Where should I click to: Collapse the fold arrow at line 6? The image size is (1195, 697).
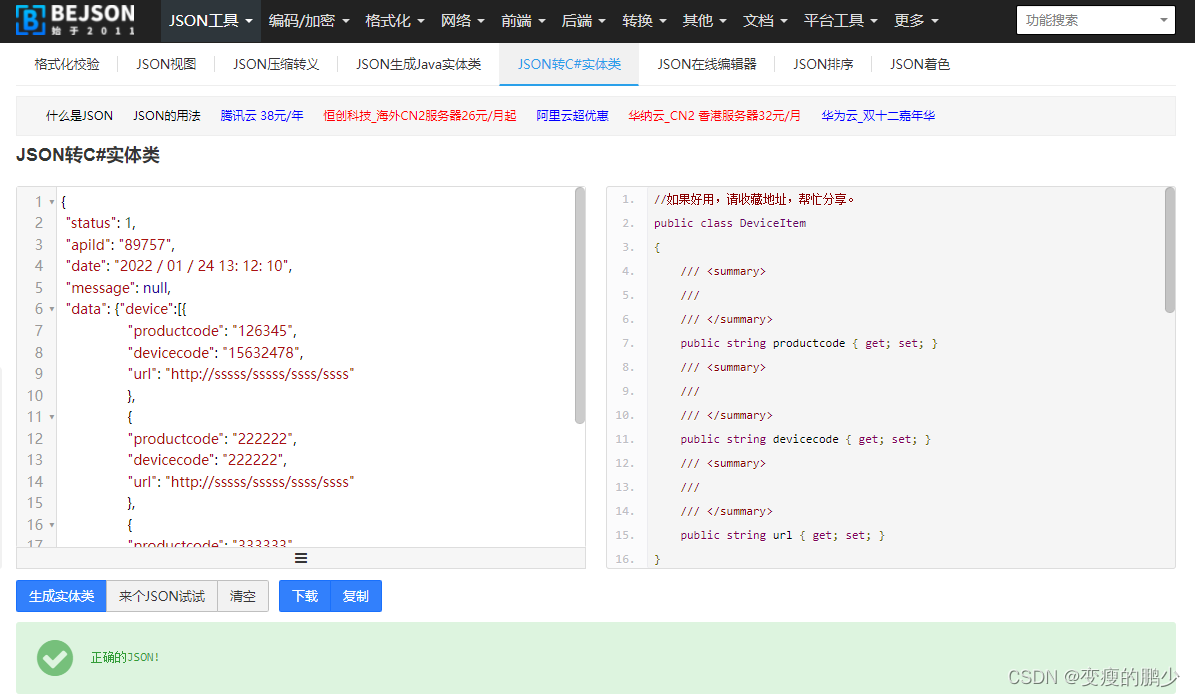[x=52, y=309]
